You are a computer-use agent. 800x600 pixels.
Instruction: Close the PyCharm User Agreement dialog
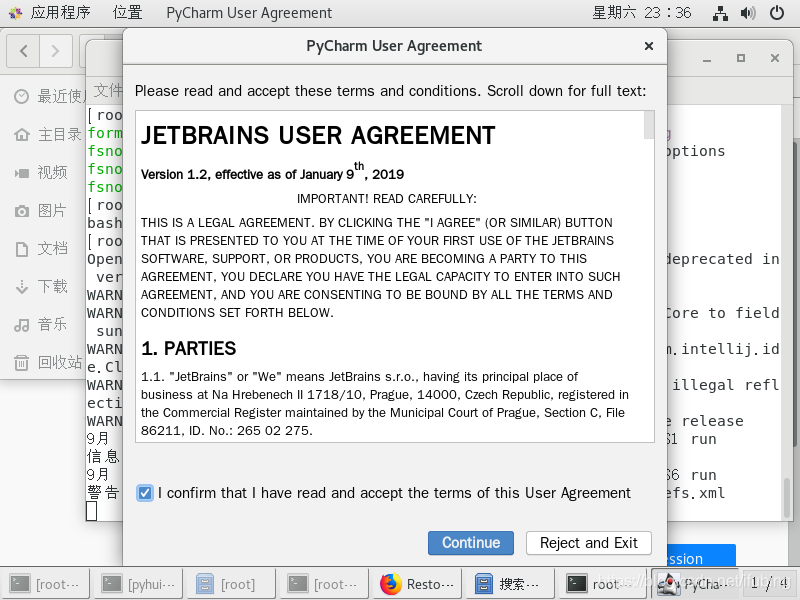pos(649,46)
